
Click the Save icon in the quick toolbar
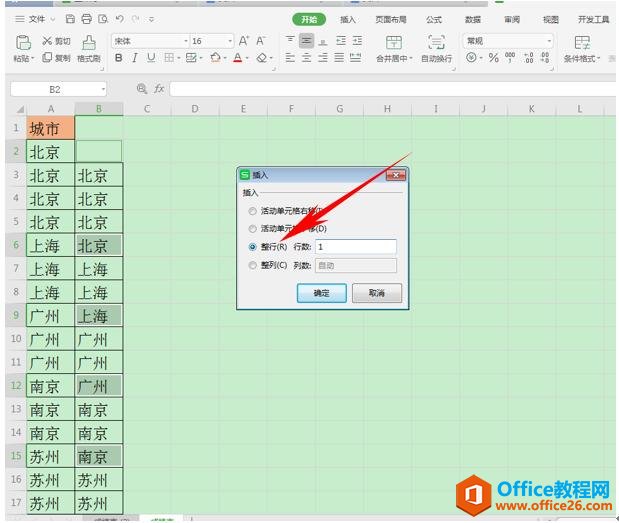pyautogui.click(x=70, y=19)
